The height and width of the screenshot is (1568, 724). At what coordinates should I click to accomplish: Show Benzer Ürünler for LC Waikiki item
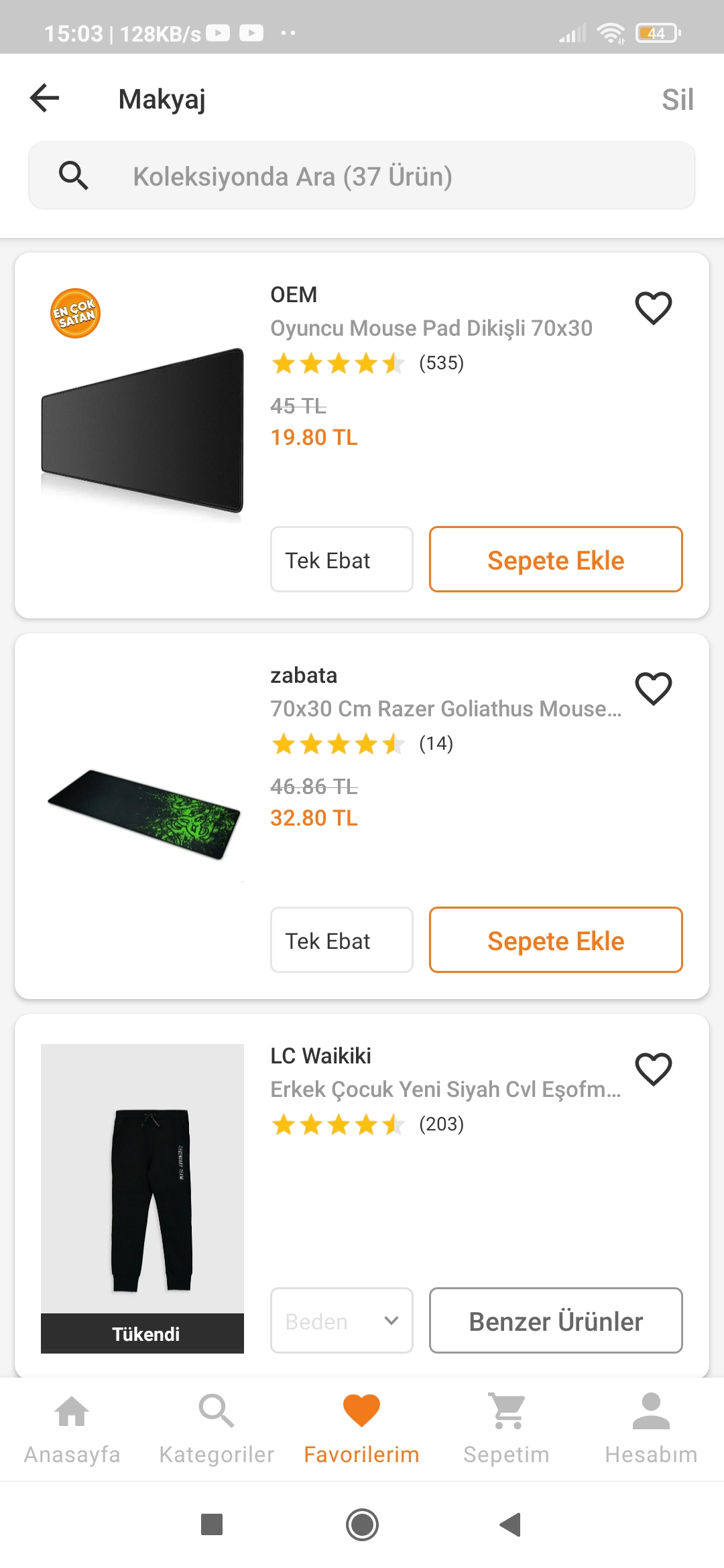click(x=556, y=1321)
